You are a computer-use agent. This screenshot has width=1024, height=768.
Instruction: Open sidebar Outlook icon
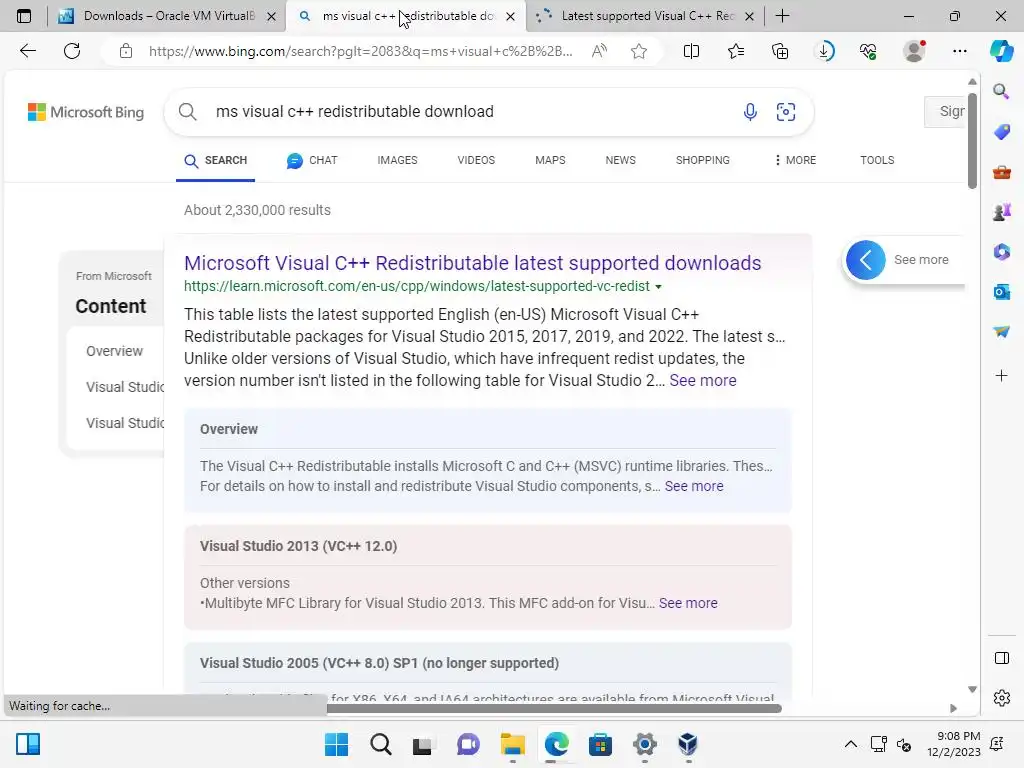click(1001, 292)
